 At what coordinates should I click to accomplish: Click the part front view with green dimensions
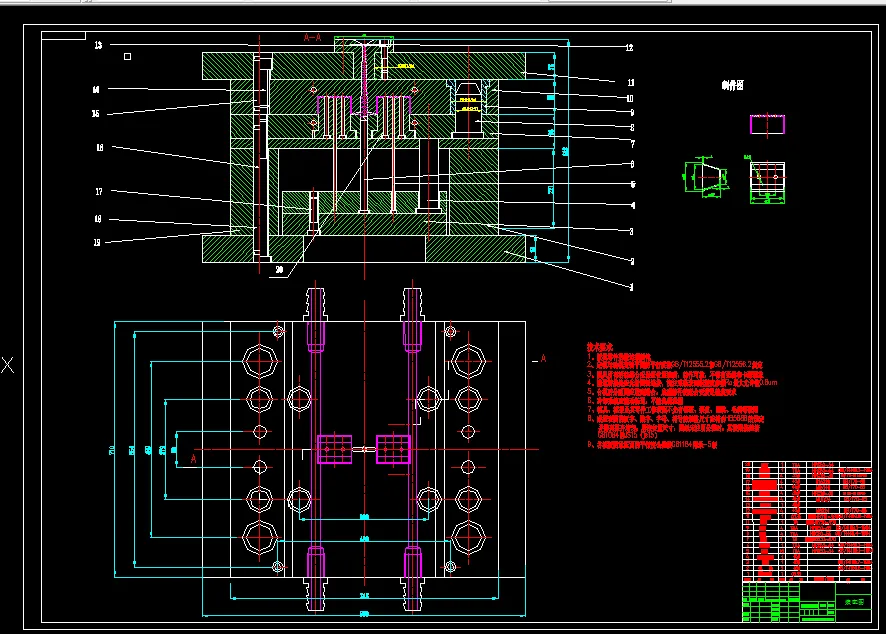(767, 180)
